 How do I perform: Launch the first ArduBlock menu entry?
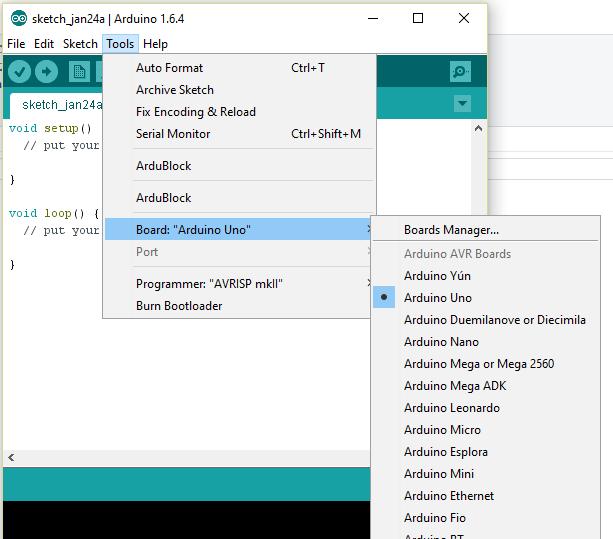(x=238, y=166)
